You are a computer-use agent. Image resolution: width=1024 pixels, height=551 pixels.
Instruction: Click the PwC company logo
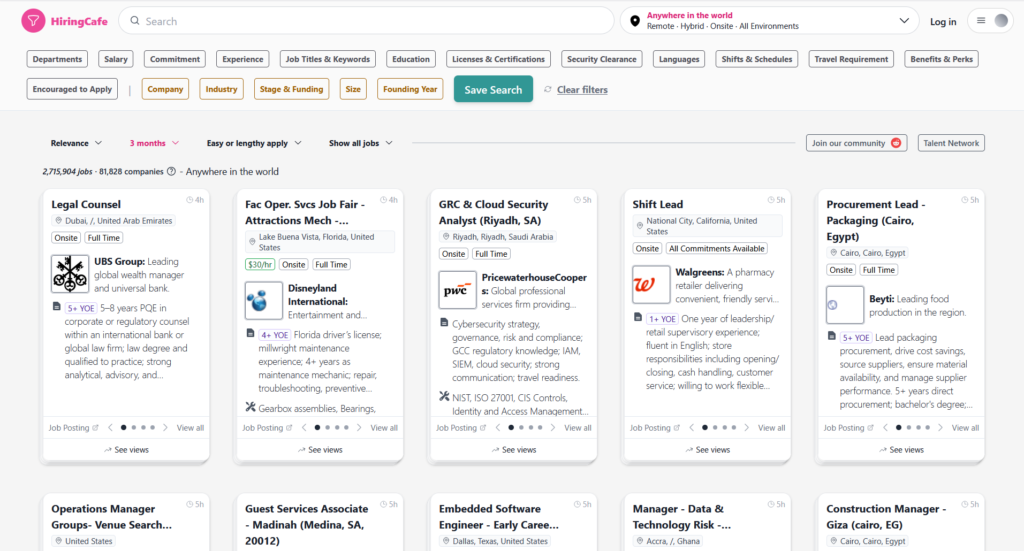point(457,290)
